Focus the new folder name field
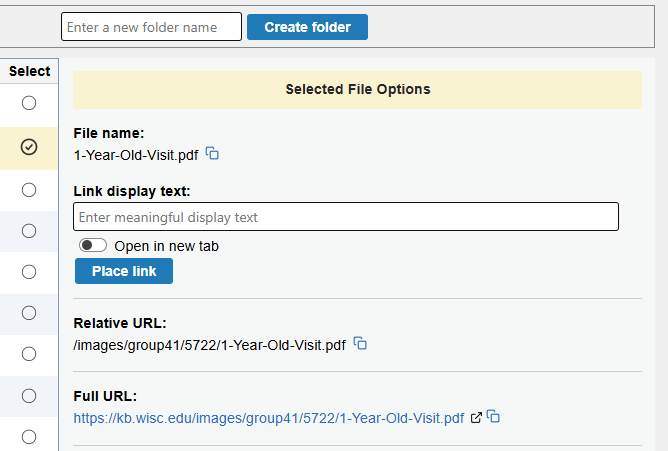This screenshot has height=451, width=668. pos(151,27)
